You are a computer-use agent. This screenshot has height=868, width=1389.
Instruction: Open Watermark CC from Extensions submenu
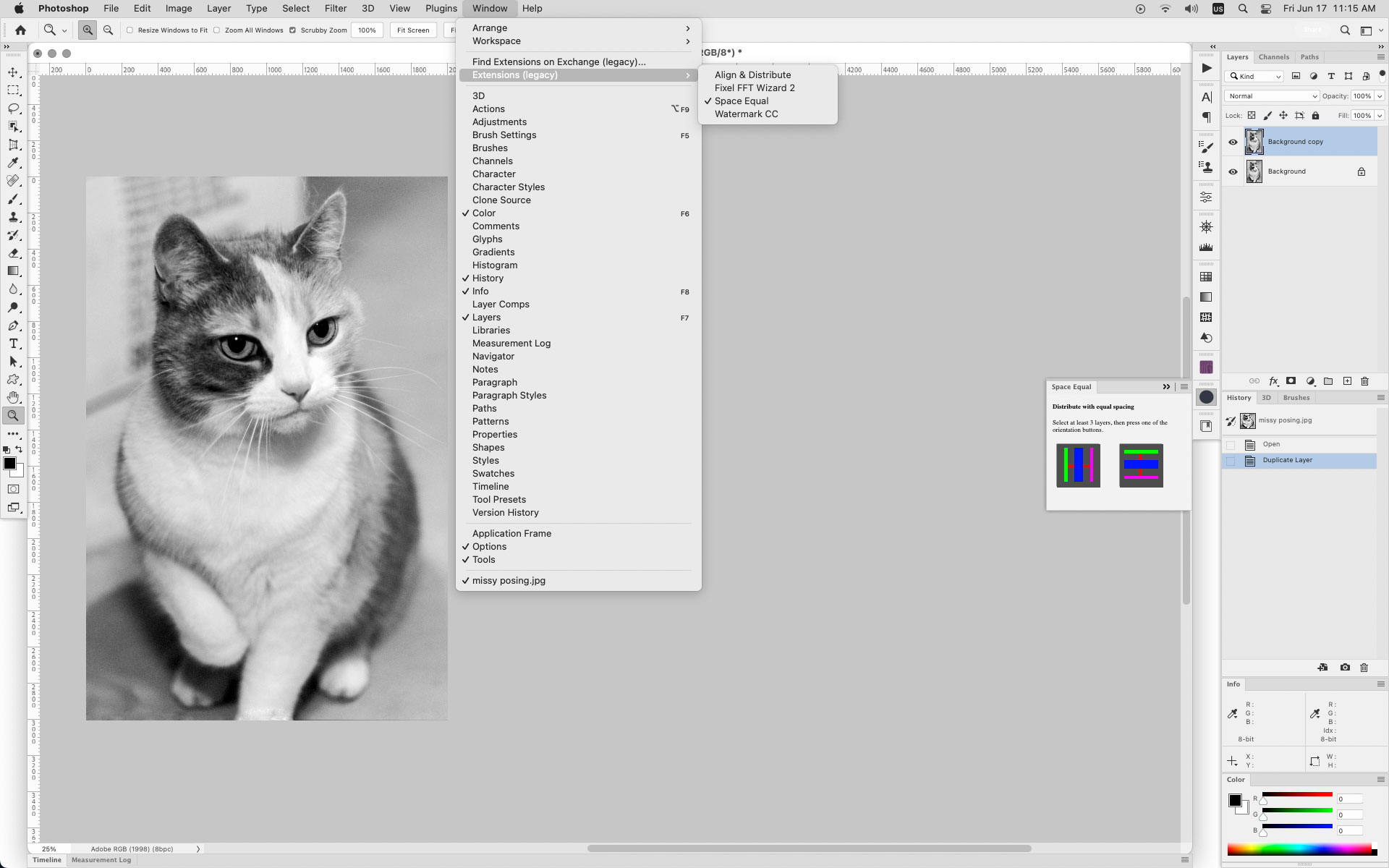point(747,114)
